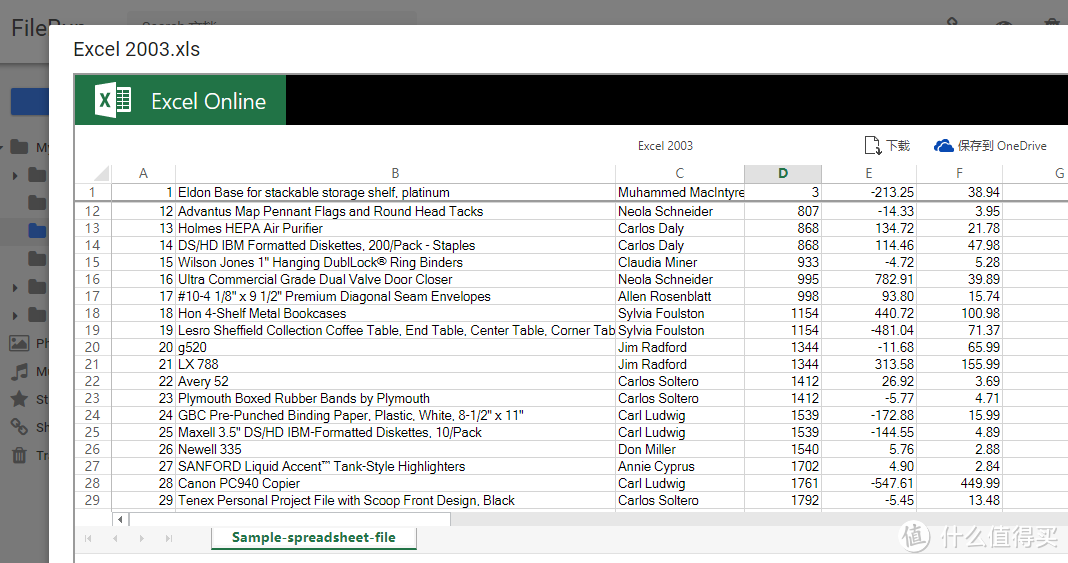Screen dimensions: 1068x563
Task: Open the Starred item in FileRun sidebar
Action: coord(20,399)
